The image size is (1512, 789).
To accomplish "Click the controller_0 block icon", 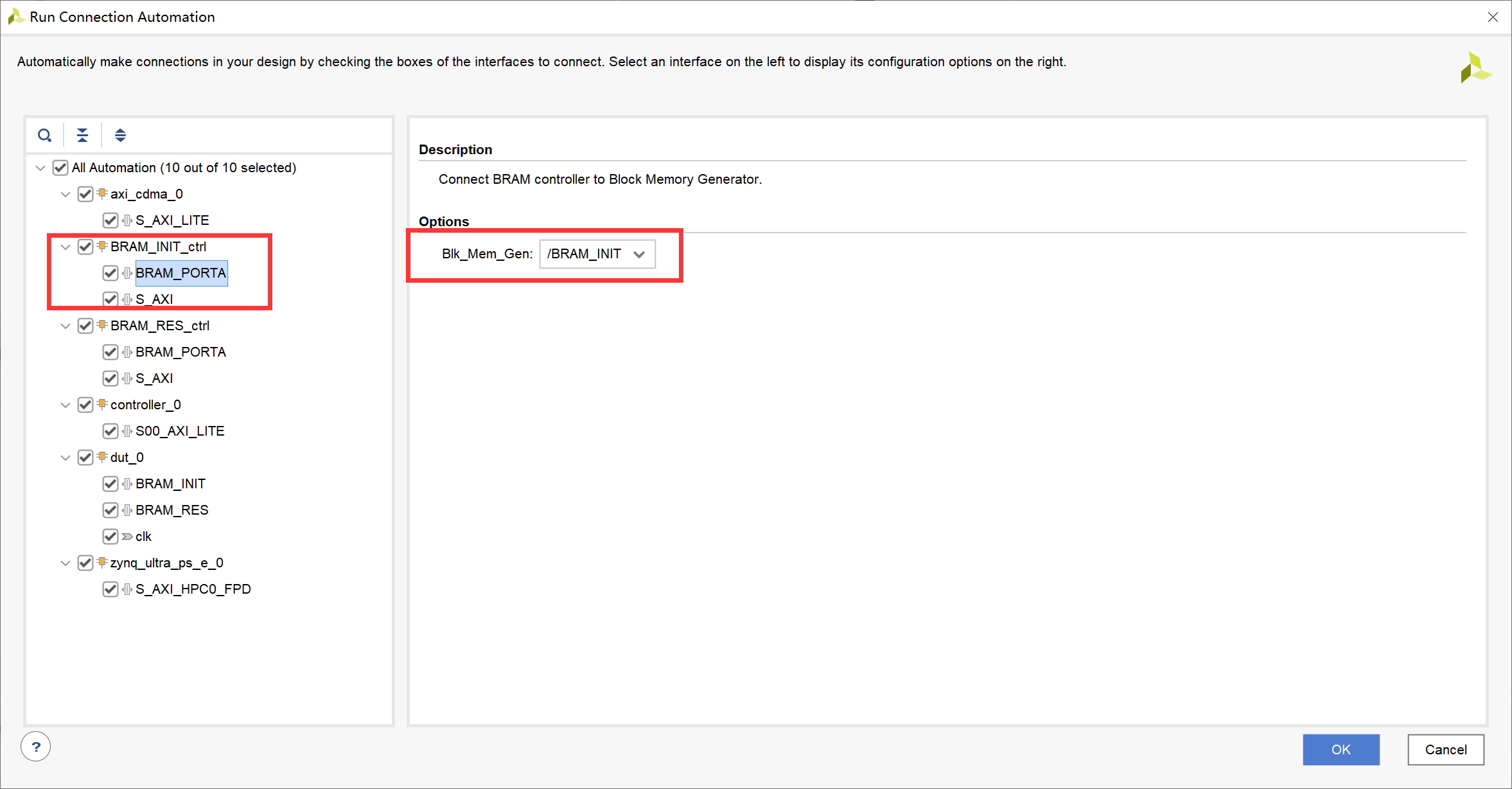I will [102, 404].
